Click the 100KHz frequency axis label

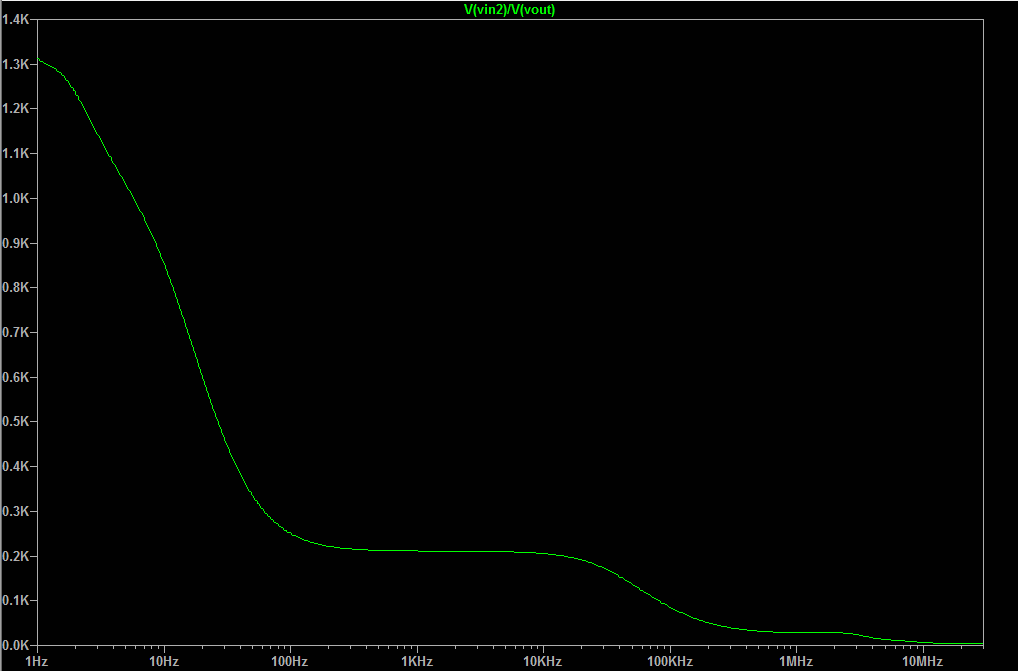point(670,662)
